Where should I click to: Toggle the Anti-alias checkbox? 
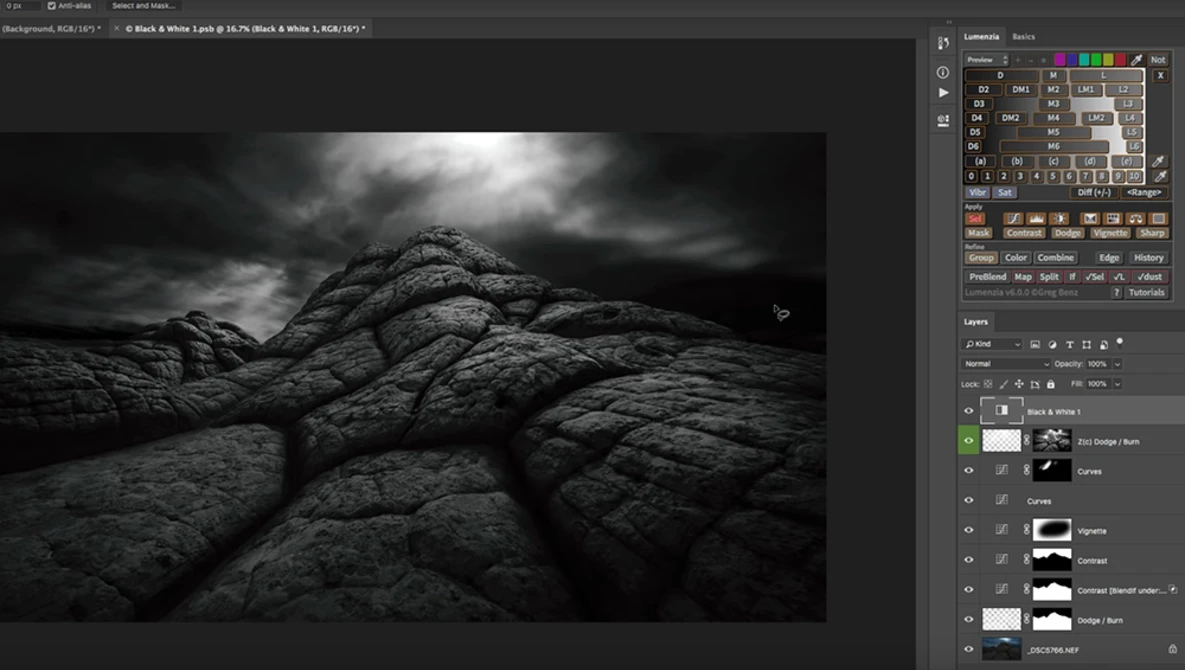(52, 5)
